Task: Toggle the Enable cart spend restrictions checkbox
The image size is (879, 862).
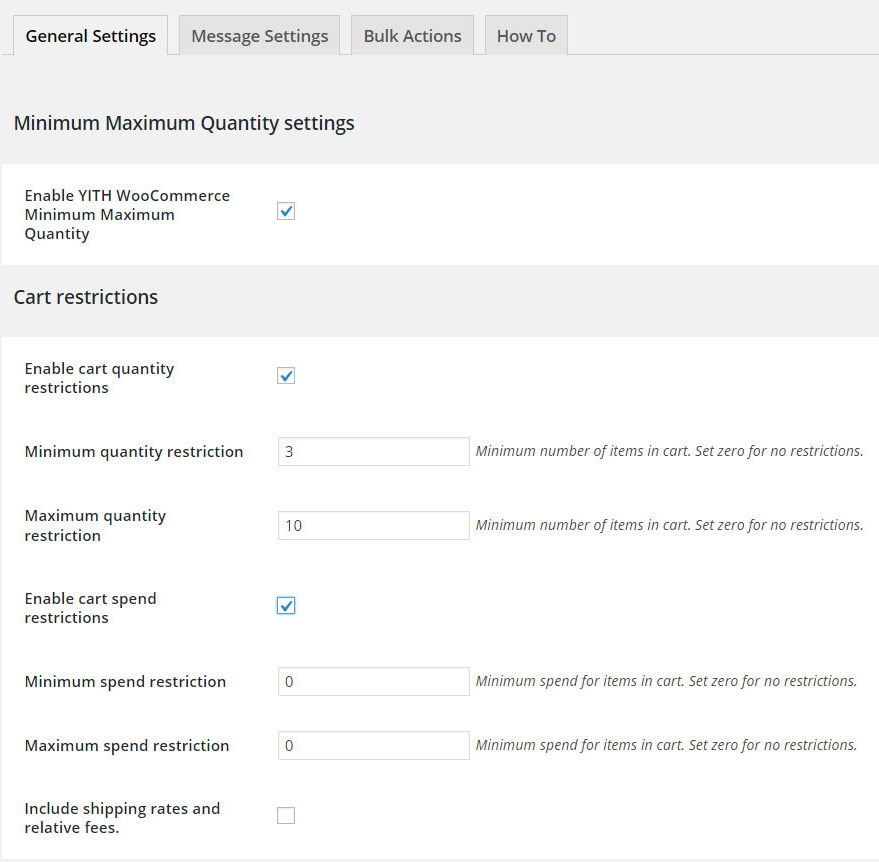Action: click(x=286, y=606)
